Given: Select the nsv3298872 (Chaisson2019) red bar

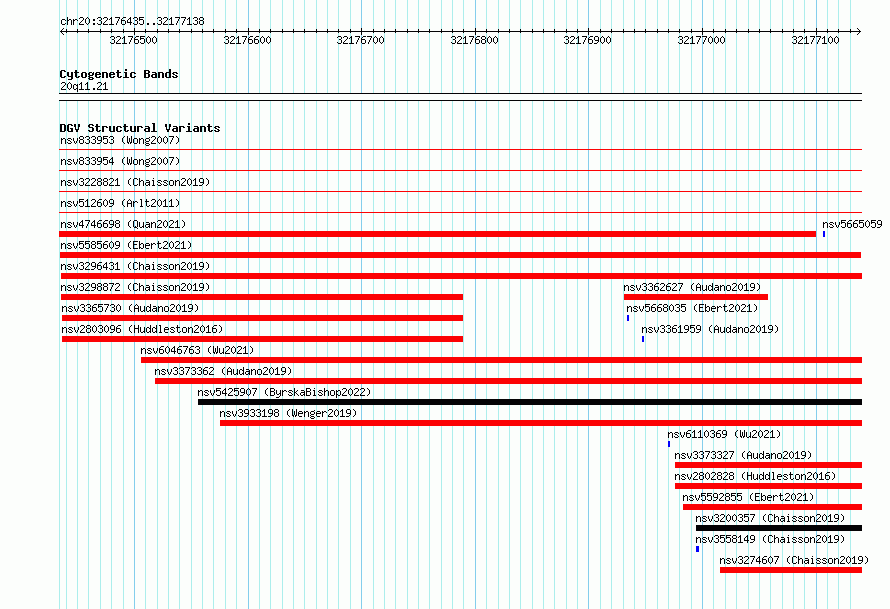Looking at the screenshot, I should pyautogui.click(x=262, y=297).
